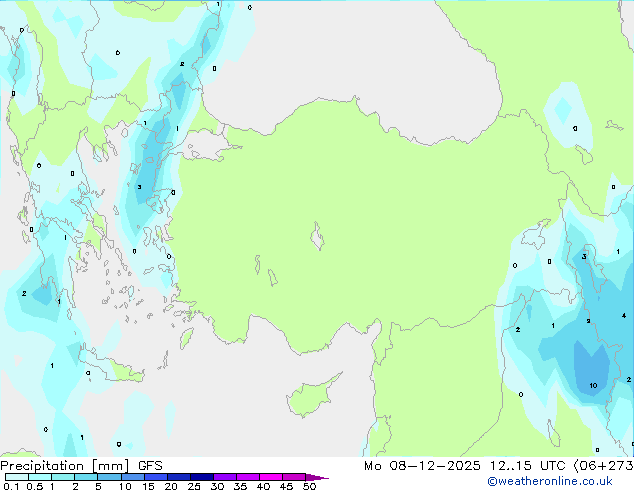The width and height of the screenshot is (634, 490).
Task: Click the '50' legend scale label
Action: point(310,486)
